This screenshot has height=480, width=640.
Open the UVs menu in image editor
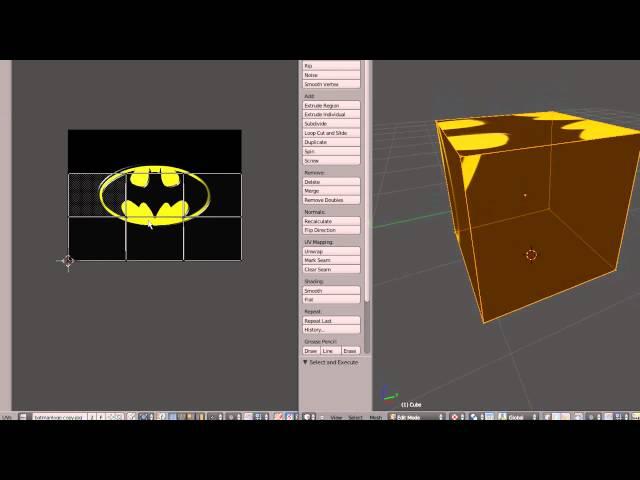pos(7,417)
